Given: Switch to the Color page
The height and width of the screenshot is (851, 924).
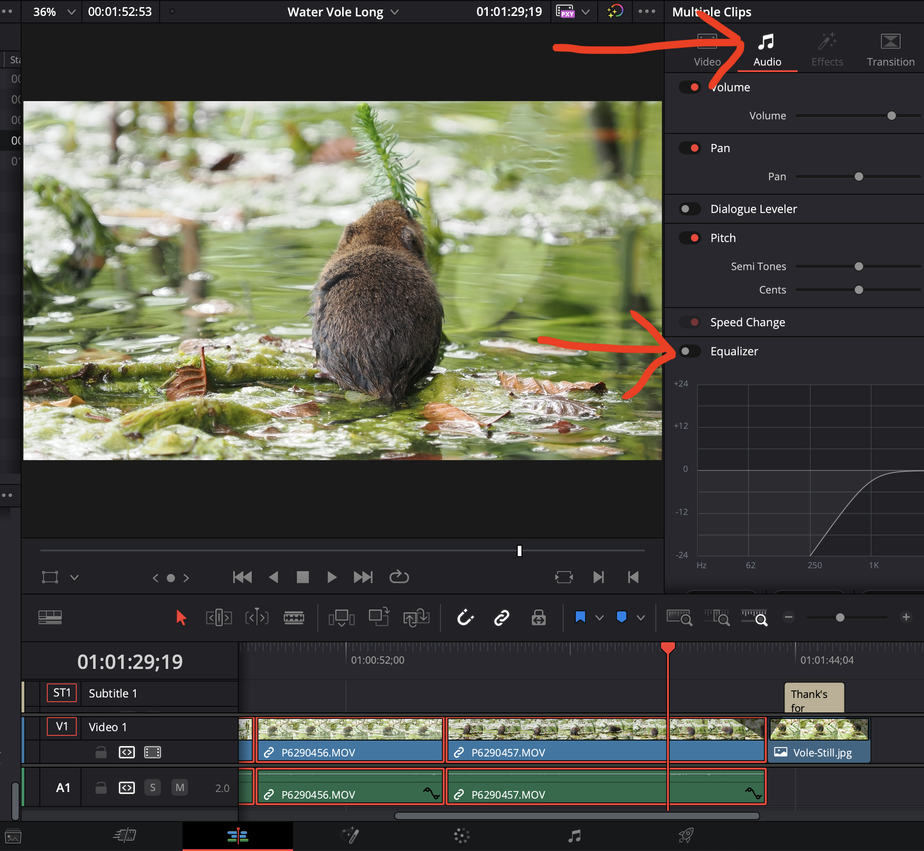Looking at the screenshot, I should (461, 836).
